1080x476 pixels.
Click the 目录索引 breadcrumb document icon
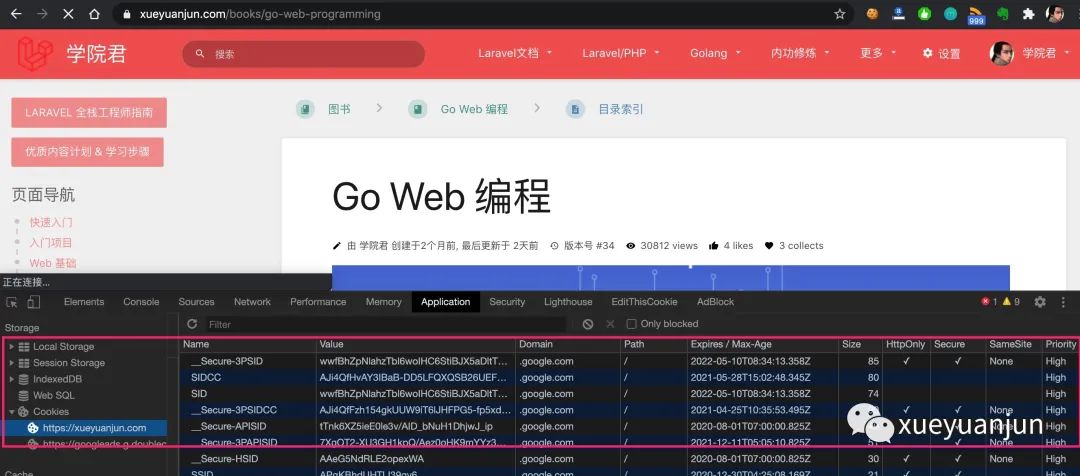point(575,109)
